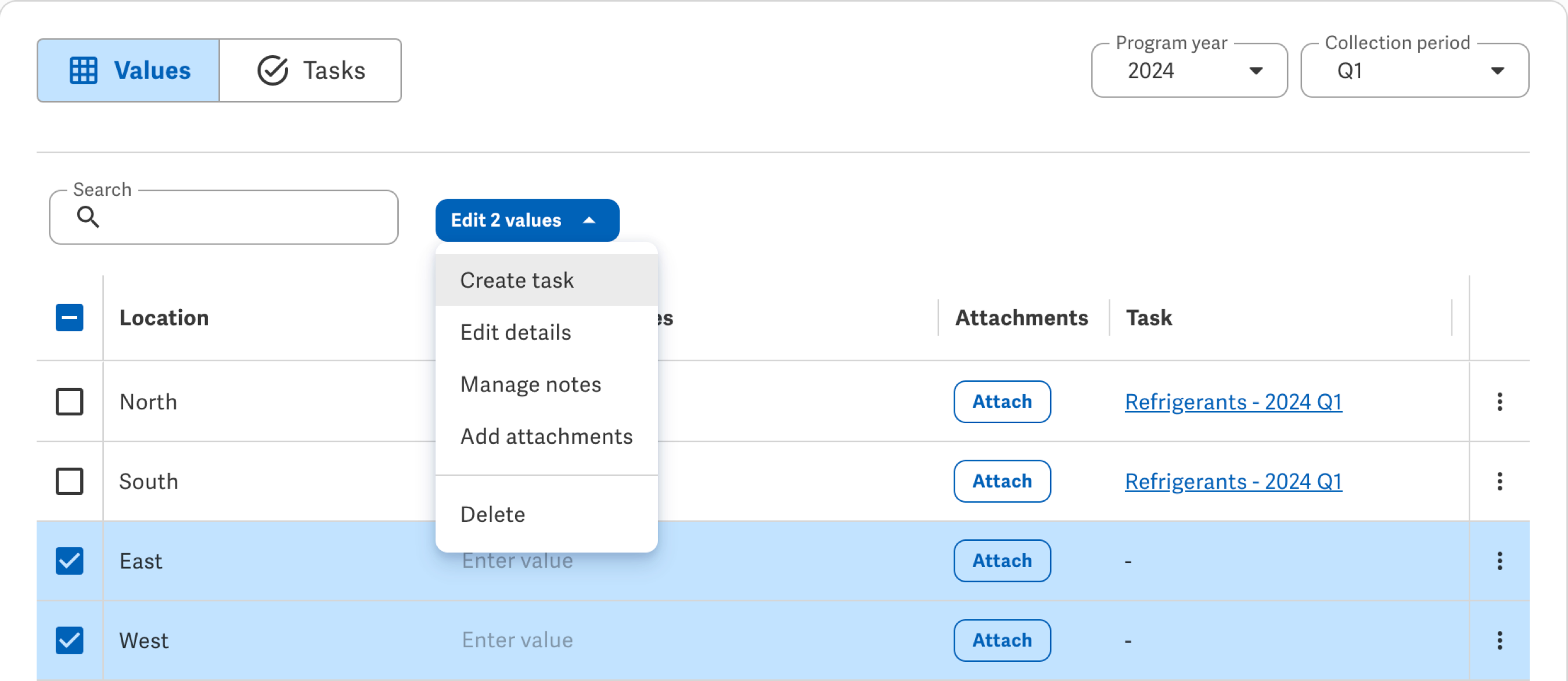Toggle the header select-all checkbox
This screenshot has height=681, width=1568.
(x=69, y=317)
